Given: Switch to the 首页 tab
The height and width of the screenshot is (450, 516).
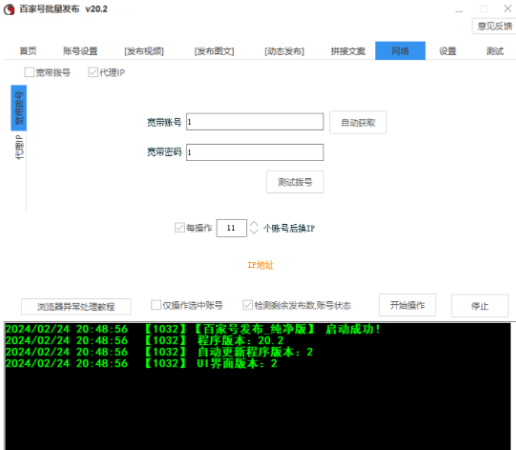Looking at the screenshot, I should [x=28, y=51].
